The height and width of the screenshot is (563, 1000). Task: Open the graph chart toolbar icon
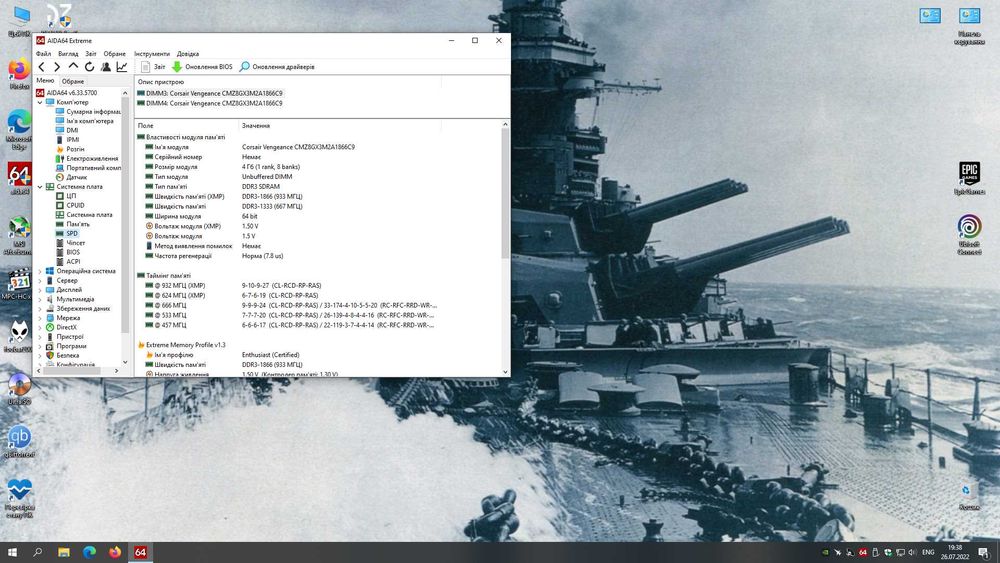pos(122,66)
